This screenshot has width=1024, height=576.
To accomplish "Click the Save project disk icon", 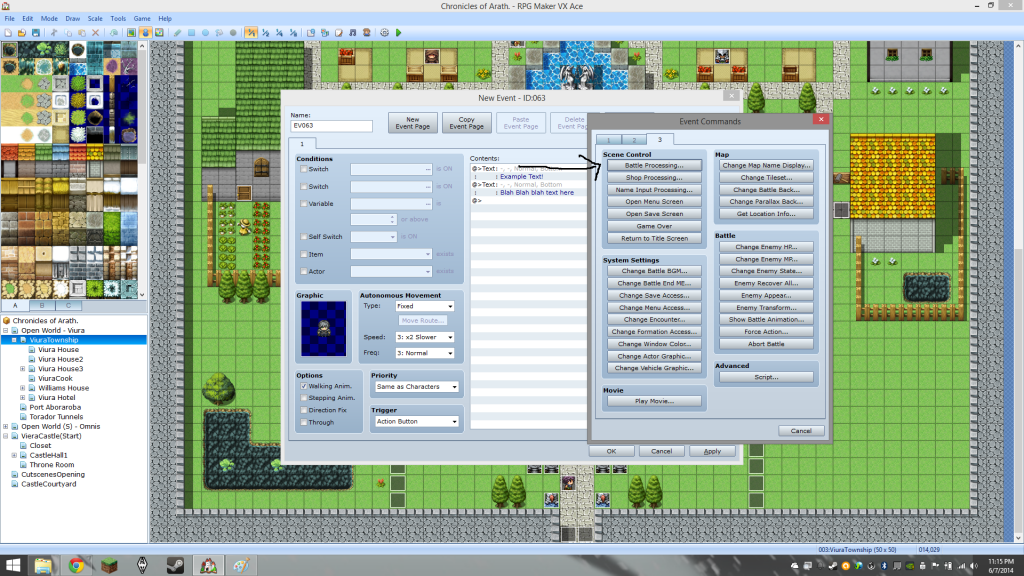I will point(37,32).
